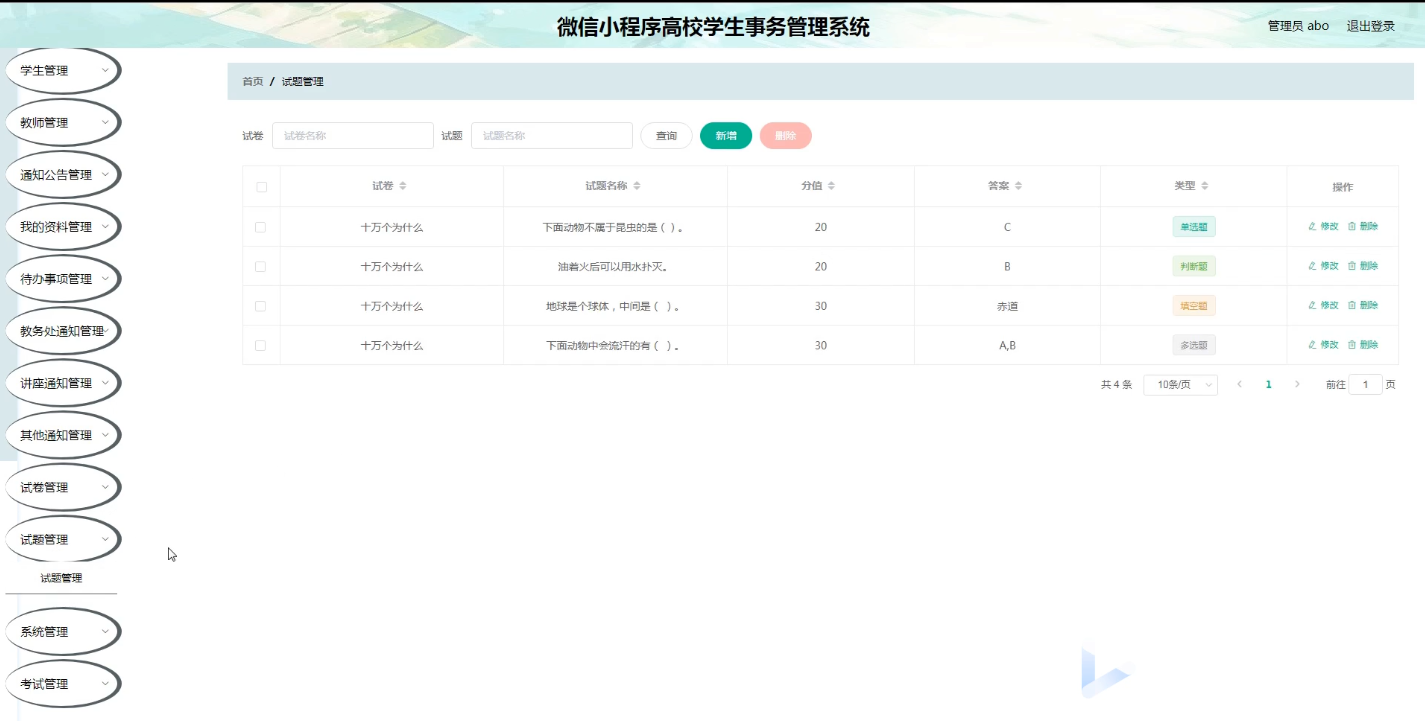Select page 1 in pagination

[1269, 384]
